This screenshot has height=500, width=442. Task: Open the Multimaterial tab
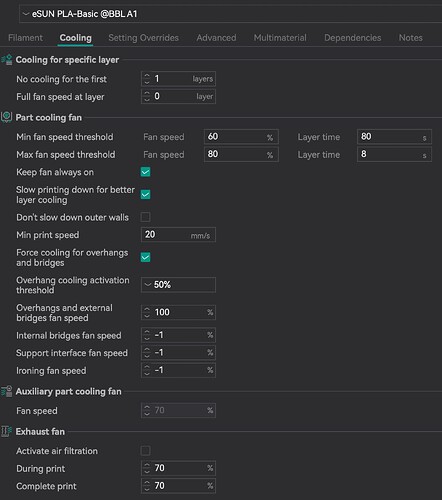[x=280, y=38]
